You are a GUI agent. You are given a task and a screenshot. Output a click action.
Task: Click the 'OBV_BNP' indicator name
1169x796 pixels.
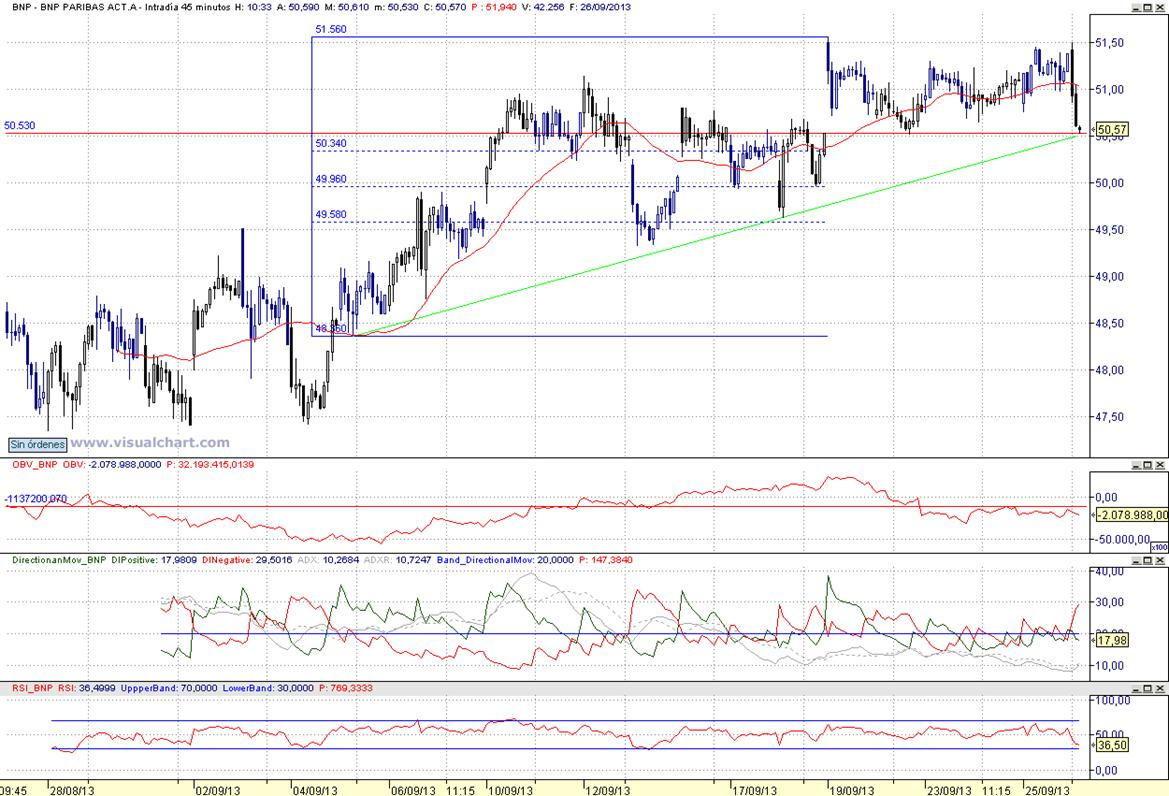point(34,464)
